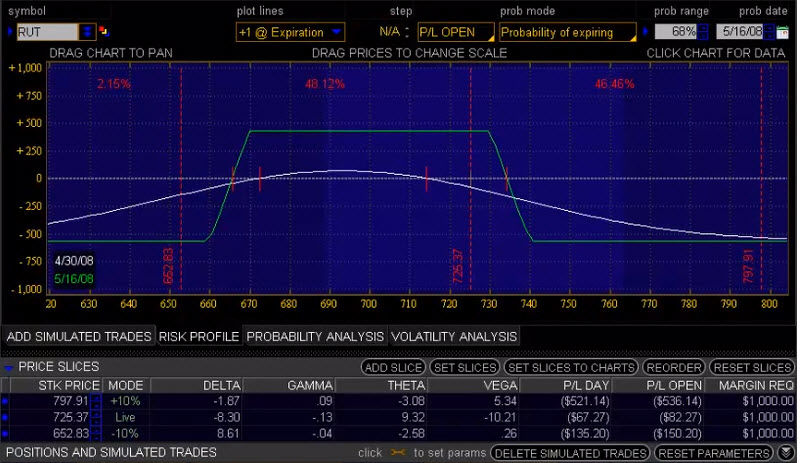Click the Live mode cell
Image resolution: width=800 pixels, height=463 pixels.
(125, 418)
